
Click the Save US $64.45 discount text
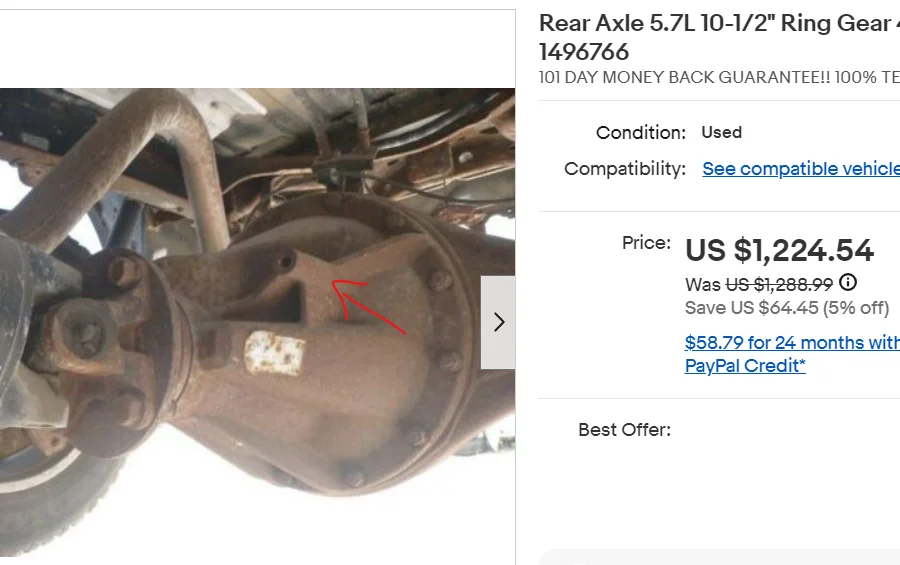pyautogui.click(x=786, y=307)
